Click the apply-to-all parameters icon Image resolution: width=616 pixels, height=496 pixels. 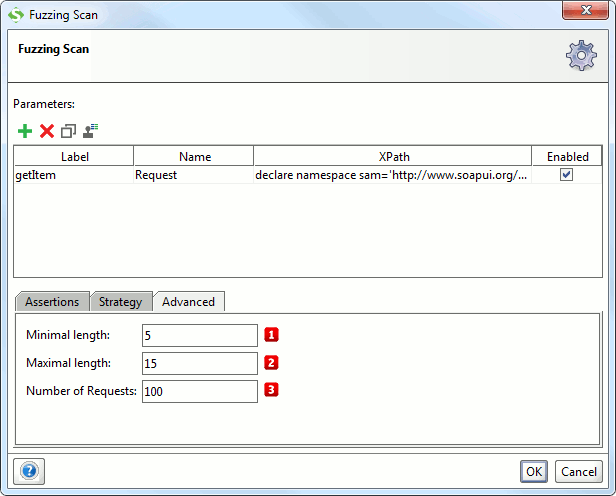tap(90, 131)
